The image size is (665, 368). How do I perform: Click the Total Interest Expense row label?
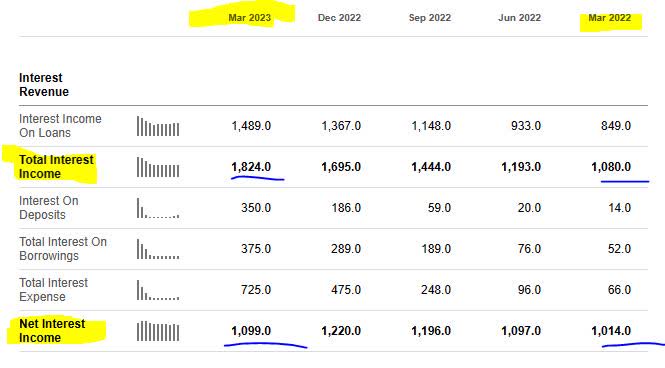coord(53,290)
